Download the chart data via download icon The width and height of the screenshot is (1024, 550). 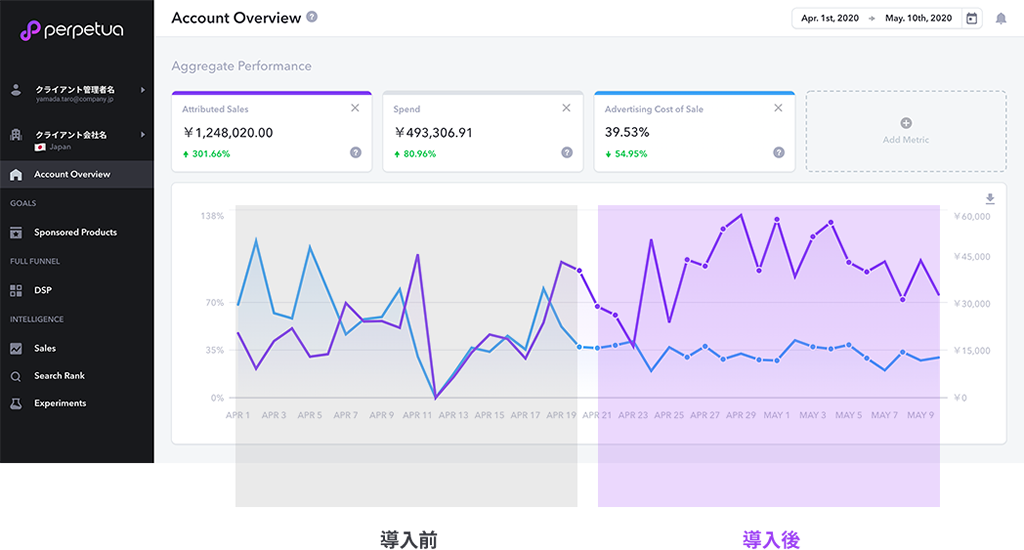[x=990, y=199]
